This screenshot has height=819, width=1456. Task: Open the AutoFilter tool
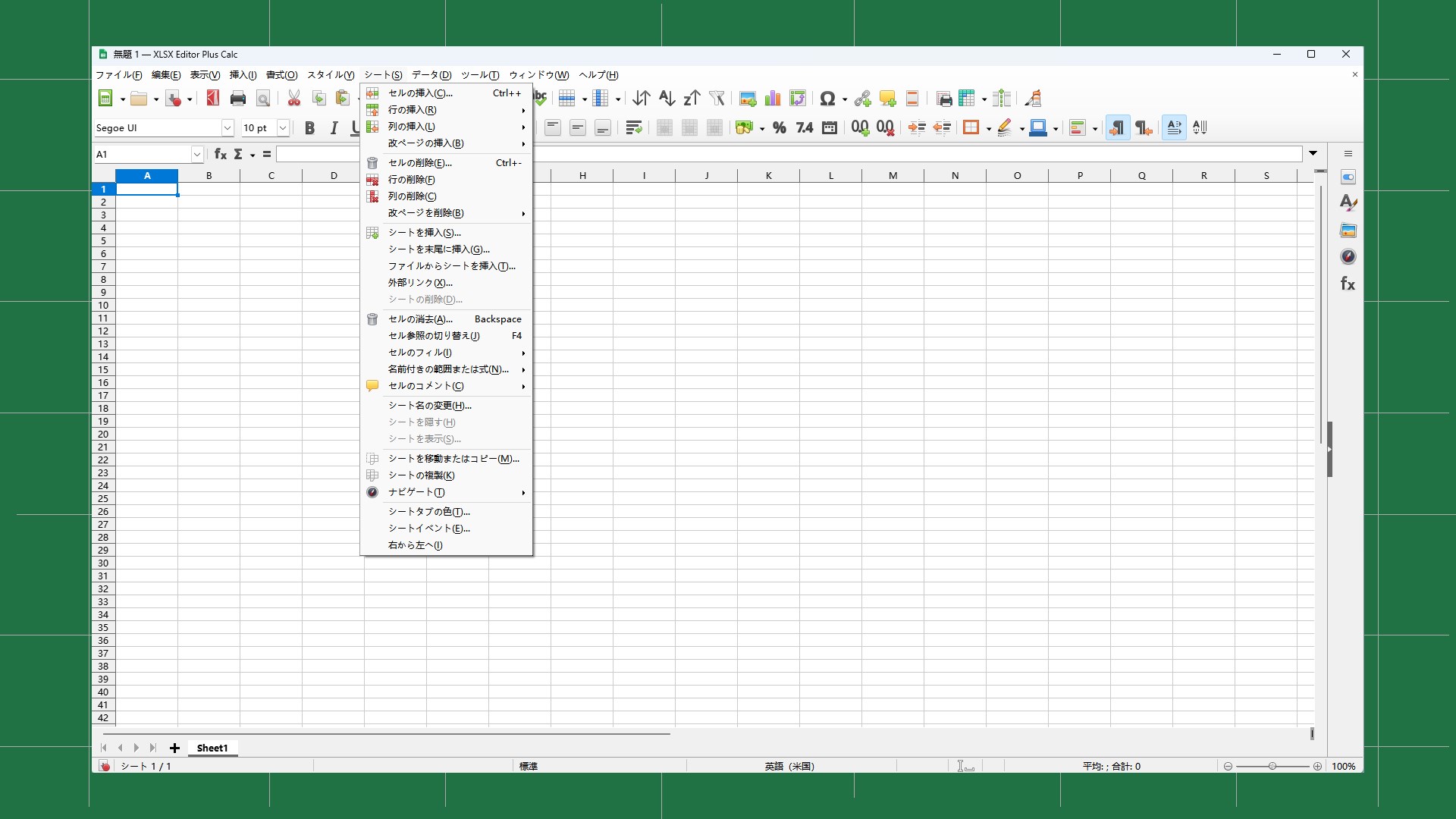coord(716,98)
